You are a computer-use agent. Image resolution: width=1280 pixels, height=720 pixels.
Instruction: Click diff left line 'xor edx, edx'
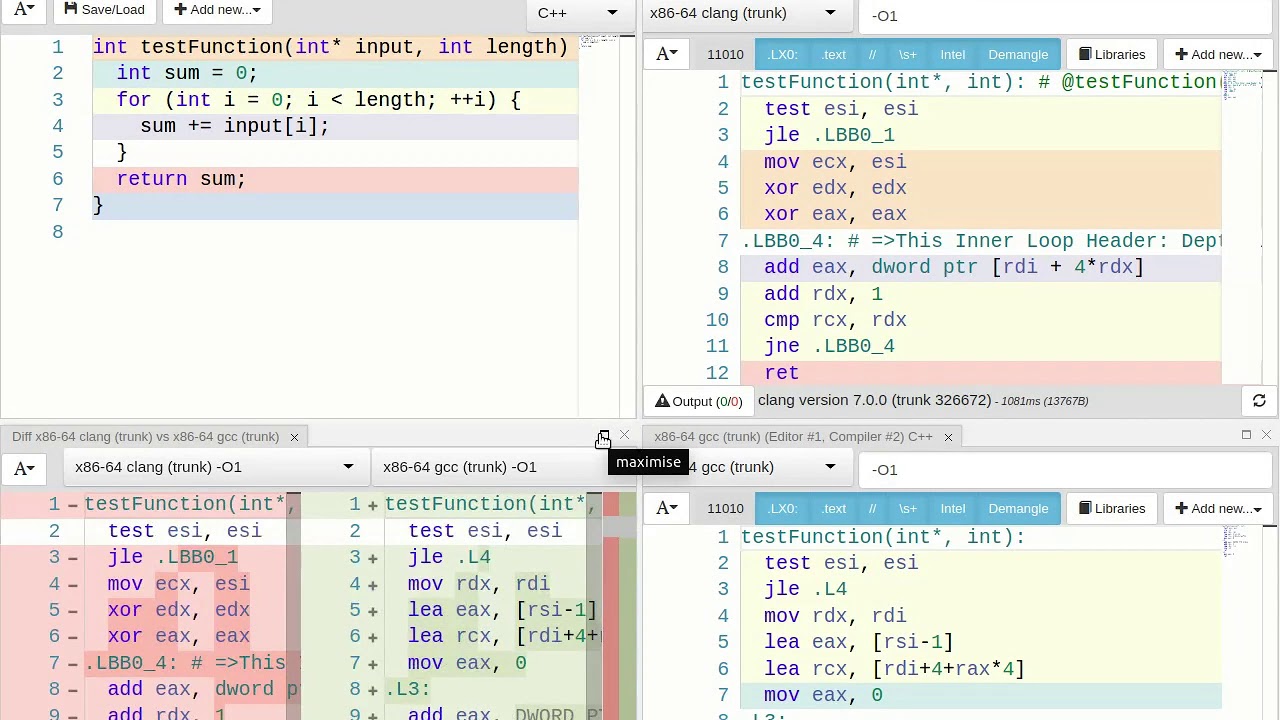[179, 610]
